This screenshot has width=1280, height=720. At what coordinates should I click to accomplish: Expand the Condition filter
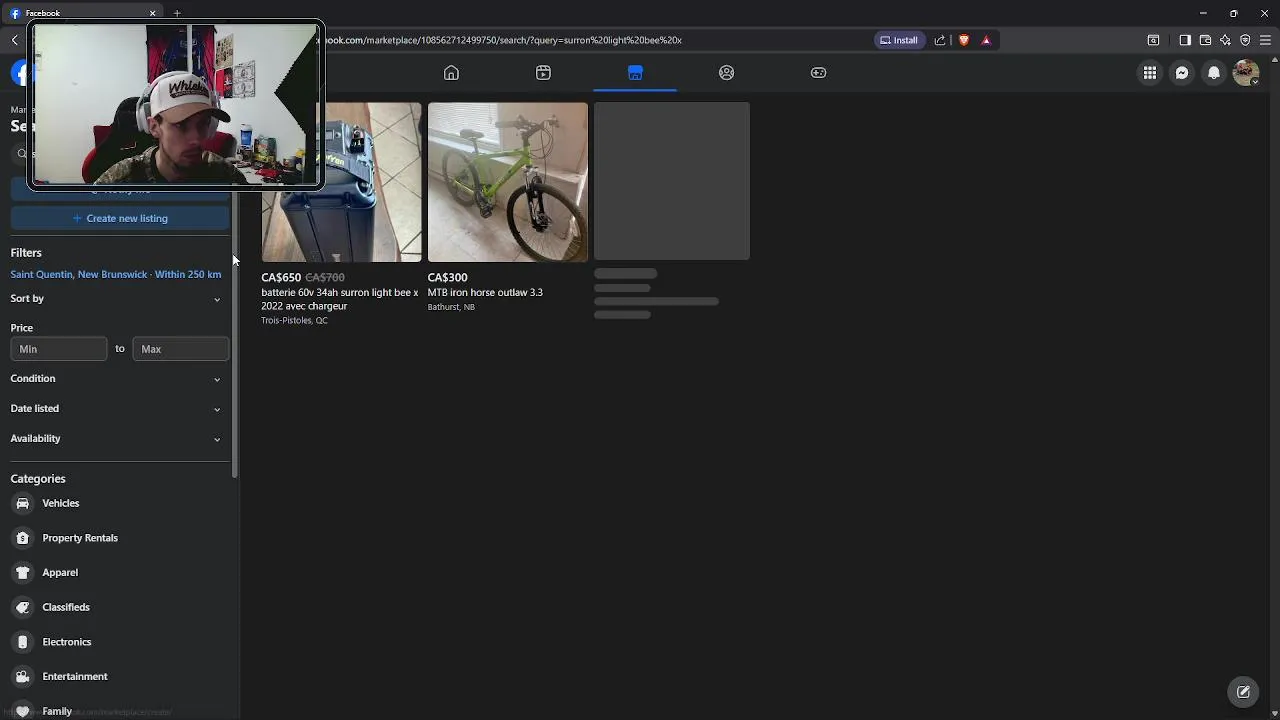116,378
